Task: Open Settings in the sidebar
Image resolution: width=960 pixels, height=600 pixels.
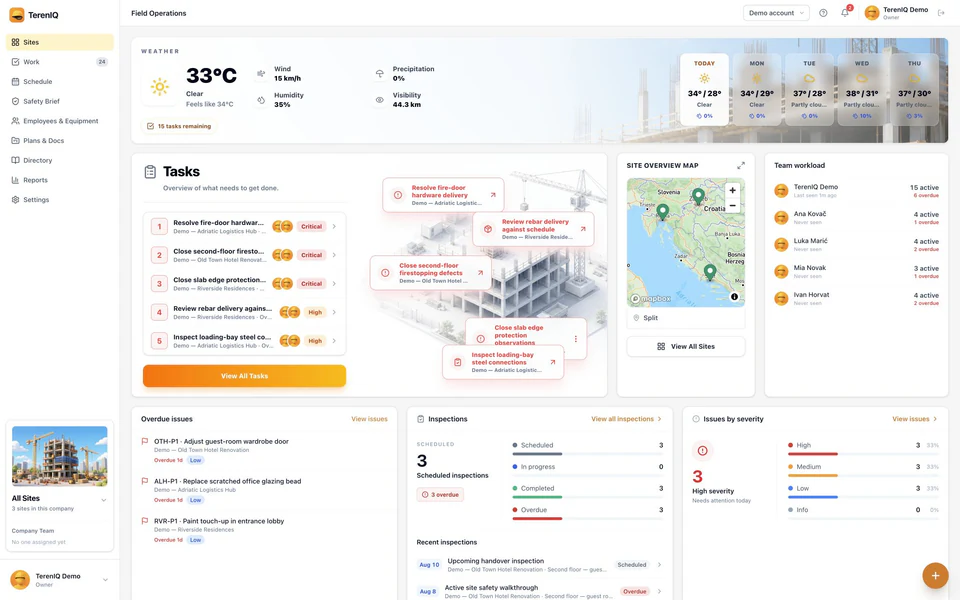Action: point(59,200)
